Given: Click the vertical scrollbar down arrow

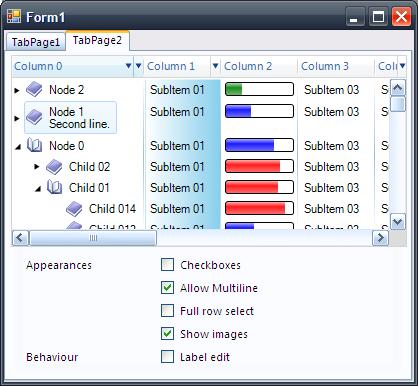Looking at the screenshot, I should click(398, 221).
